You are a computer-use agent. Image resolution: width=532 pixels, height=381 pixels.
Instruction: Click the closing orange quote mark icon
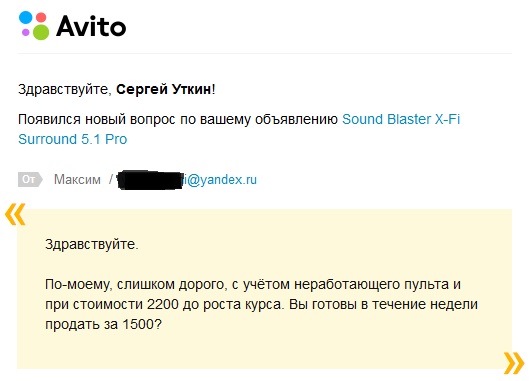click(x=514, y=363)
